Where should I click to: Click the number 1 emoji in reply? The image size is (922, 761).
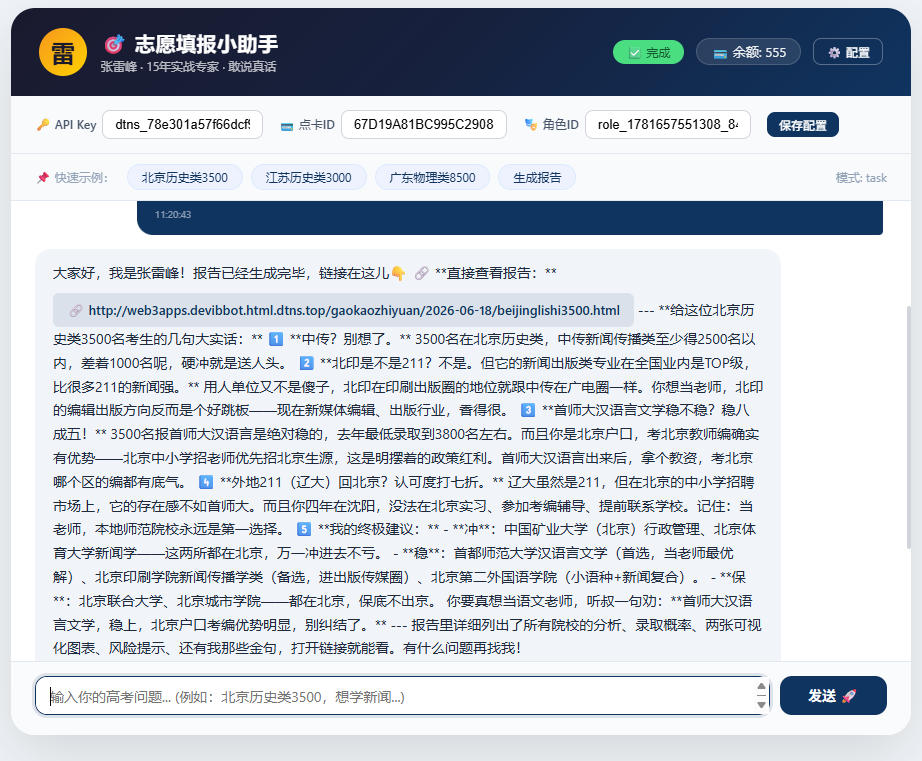tap(276, 339)
